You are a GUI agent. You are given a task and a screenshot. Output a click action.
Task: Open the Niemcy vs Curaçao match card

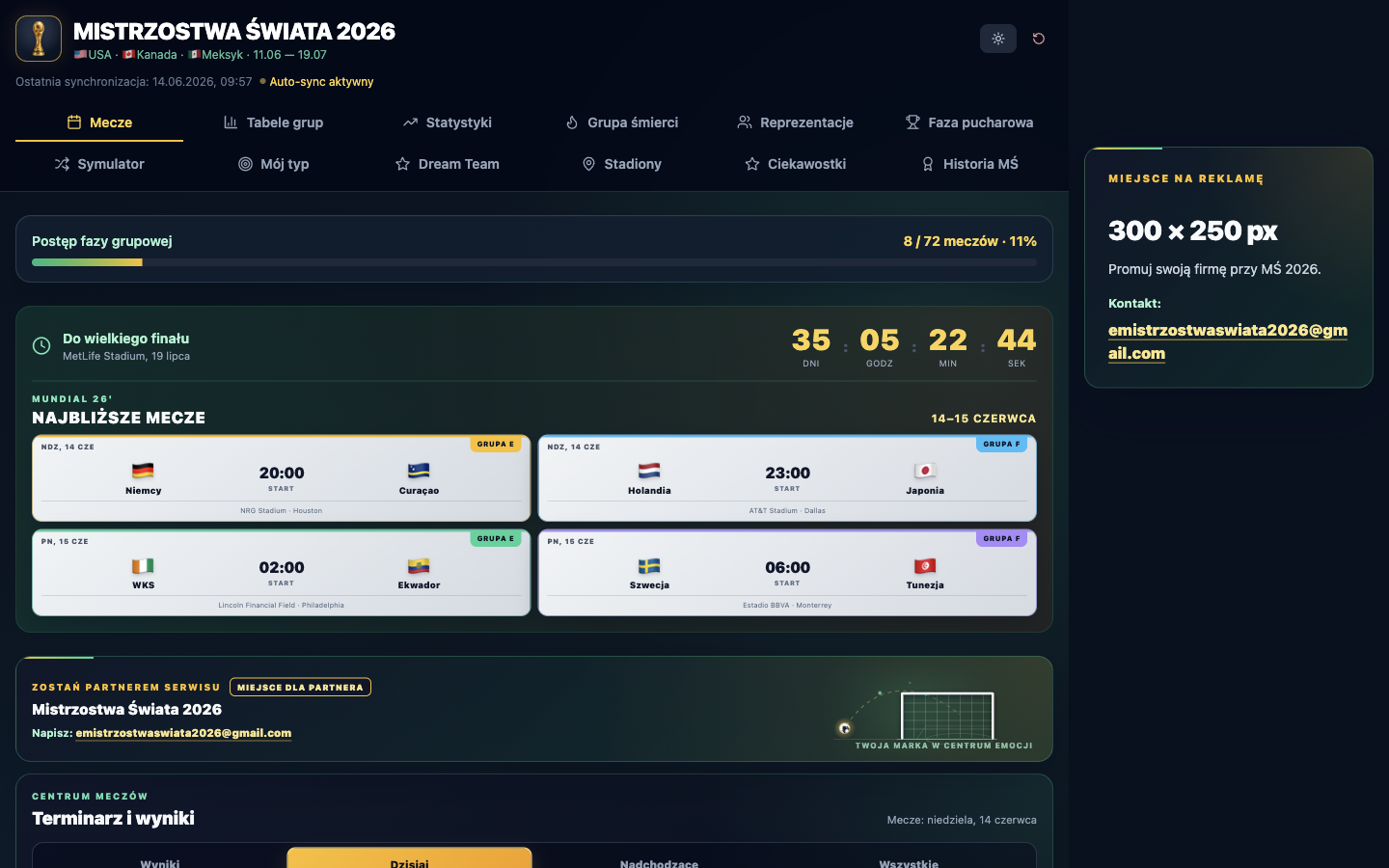click(282, 478)
